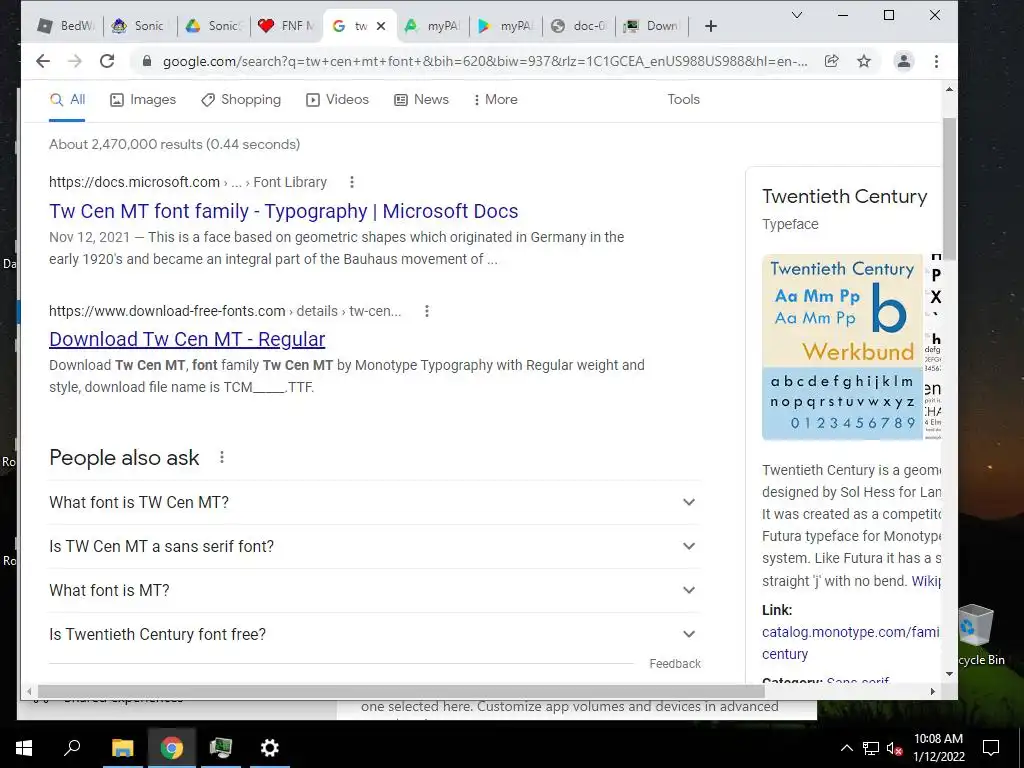Click the address bar URL
Screen dimensions: 1024x768
tap(485, 61)
